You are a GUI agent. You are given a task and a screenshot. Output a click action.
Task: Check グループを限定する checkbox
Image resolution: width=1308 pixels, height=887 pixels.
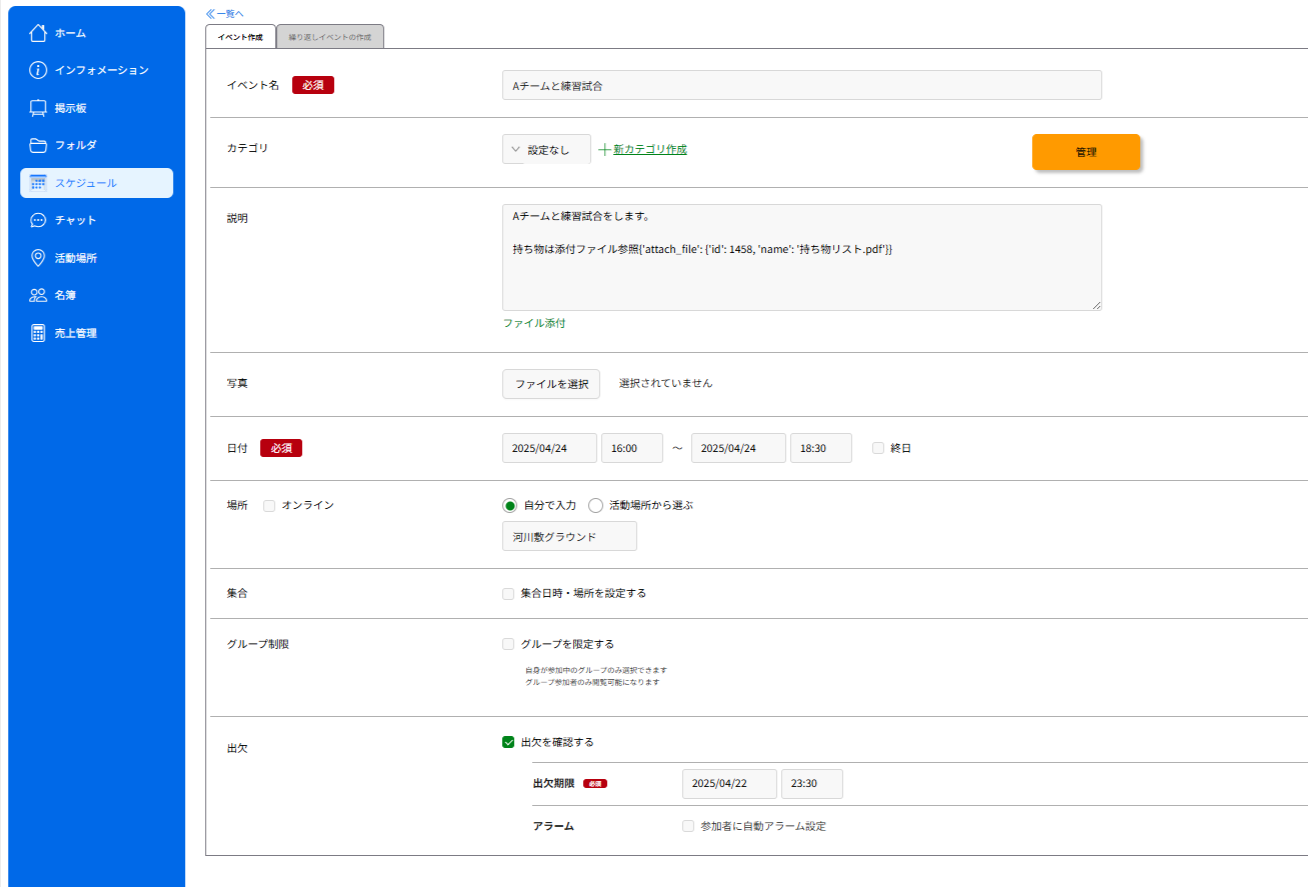tap(508, 644)
